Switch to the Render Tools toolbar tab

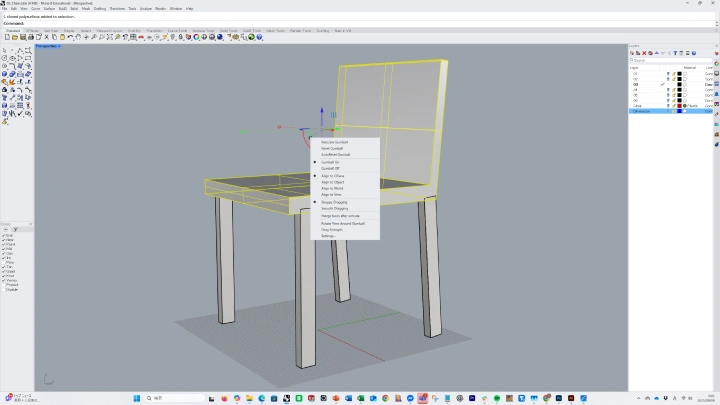[300, 31]
